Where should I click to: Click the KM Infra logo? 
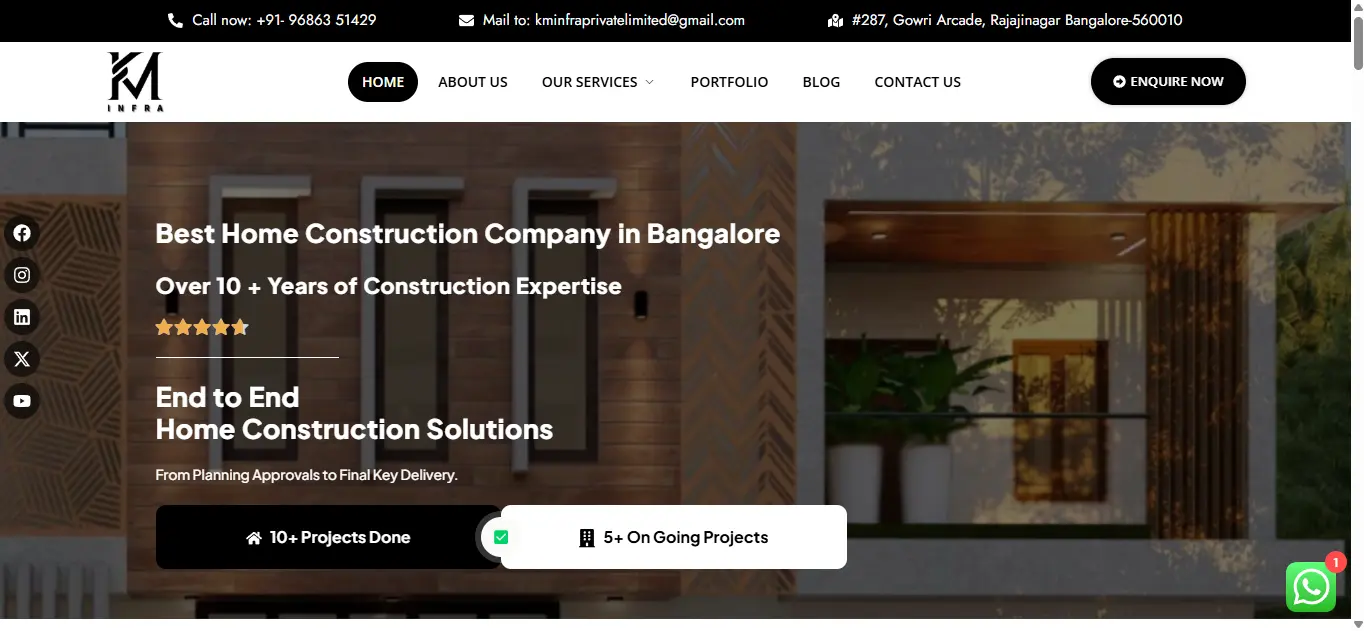(x=135, y=82)
